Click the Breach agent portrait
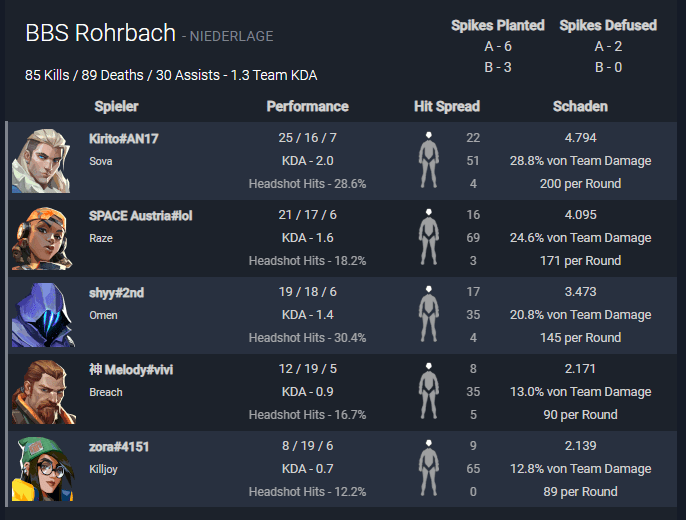 tap(44, 392)
